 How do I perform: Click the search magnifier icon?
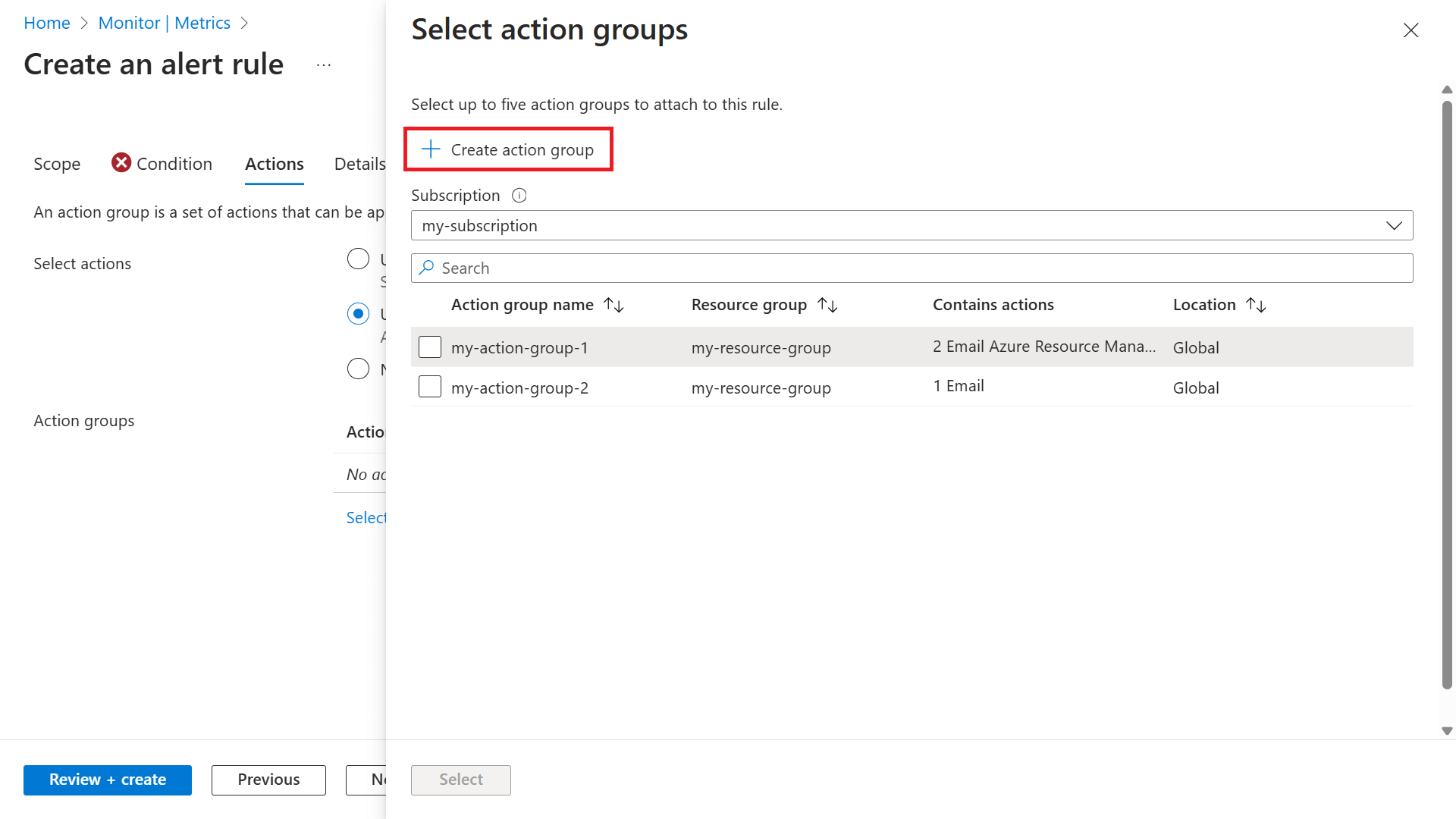(427, 268)
